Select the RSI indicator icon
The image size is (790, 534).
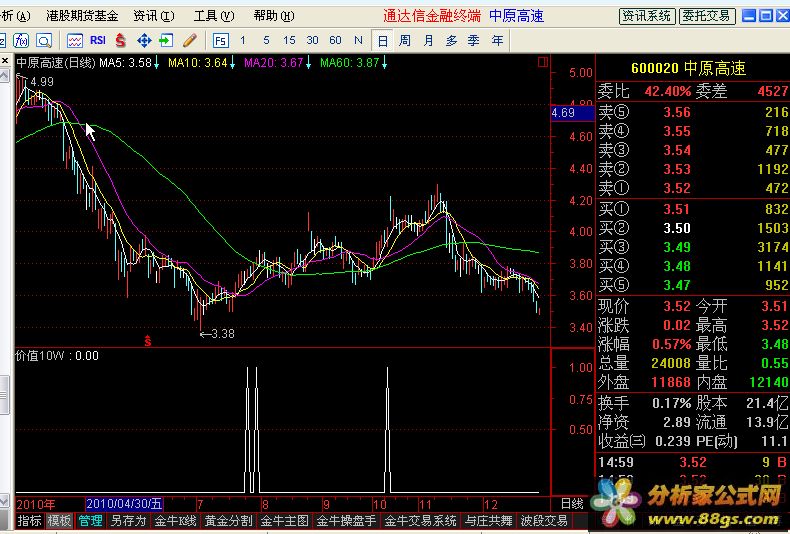(98, 40)
